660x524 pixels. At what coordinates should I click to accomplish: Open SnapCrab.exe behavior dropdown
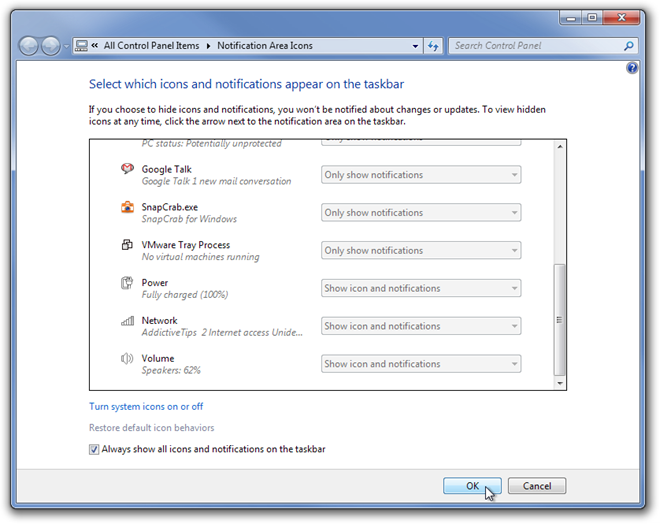click(x=421, y=213)
